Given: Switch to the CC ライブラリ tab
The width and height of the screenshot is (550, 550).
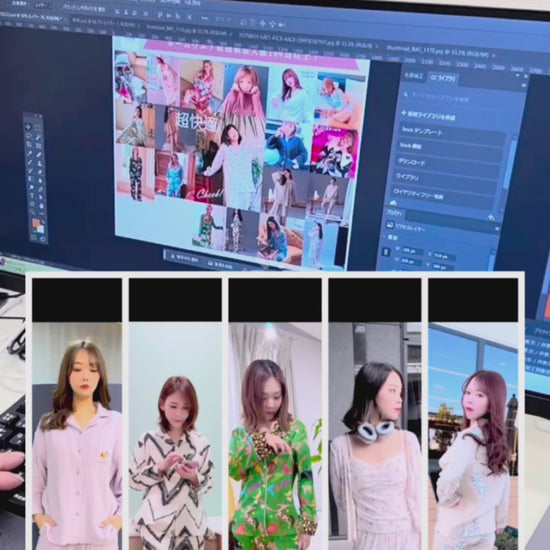Looking at the screenshot, I should pos(442,79).
